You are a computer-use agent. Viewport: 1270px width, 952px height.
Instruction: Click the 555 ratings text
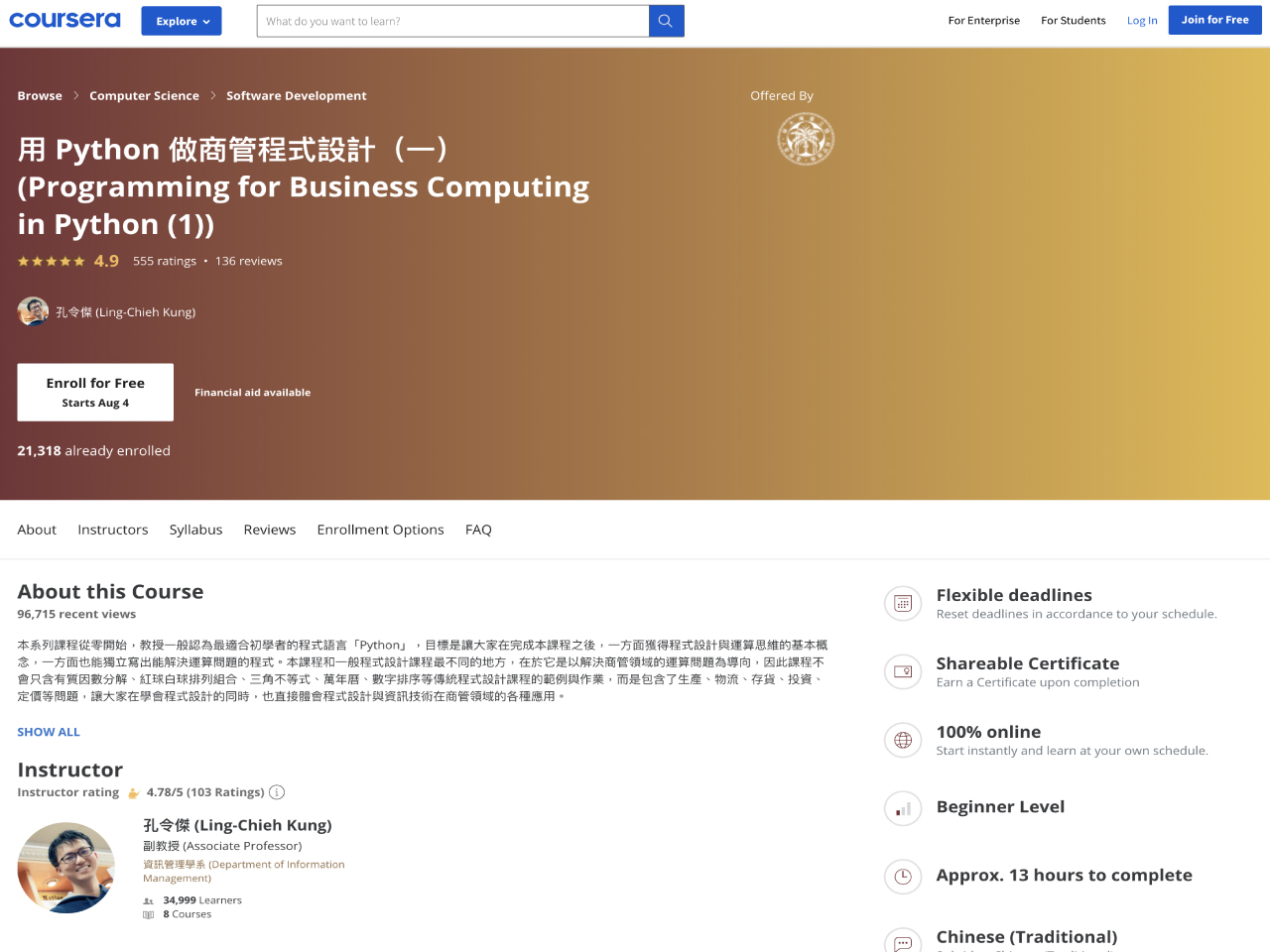coord(165,261)
